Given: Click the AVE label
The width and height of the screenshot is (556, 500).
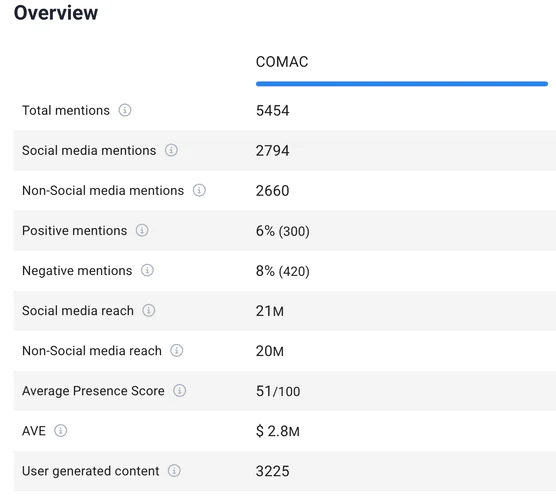Looking at the screenshot, I should pyautogui.click(x=34, y=431).
